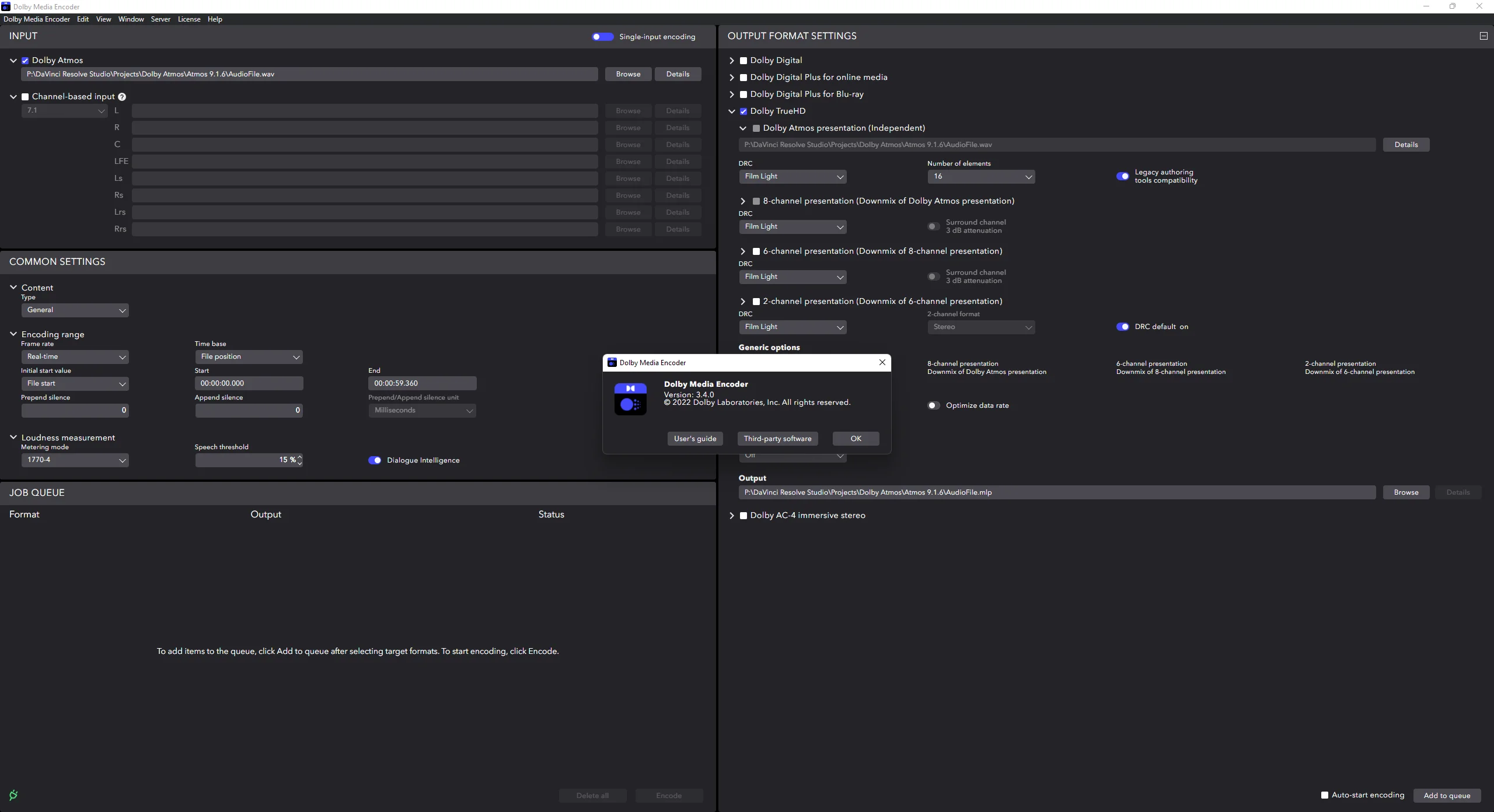Toggle the Single-input encoding switch
The width and height of the screenshot is (1494, 812).
602,37
